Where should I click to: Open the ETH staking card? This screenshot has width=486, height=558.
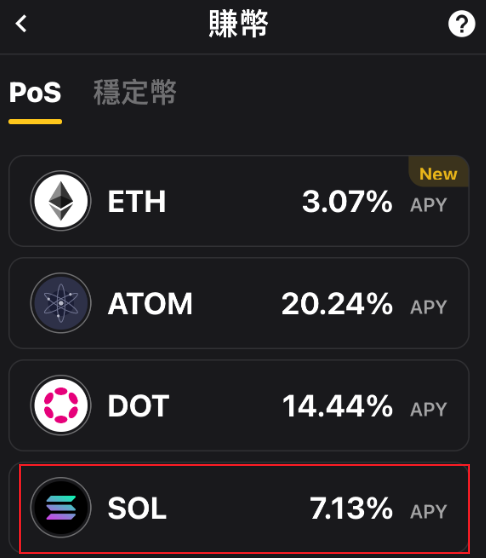[x=239, y=201]
